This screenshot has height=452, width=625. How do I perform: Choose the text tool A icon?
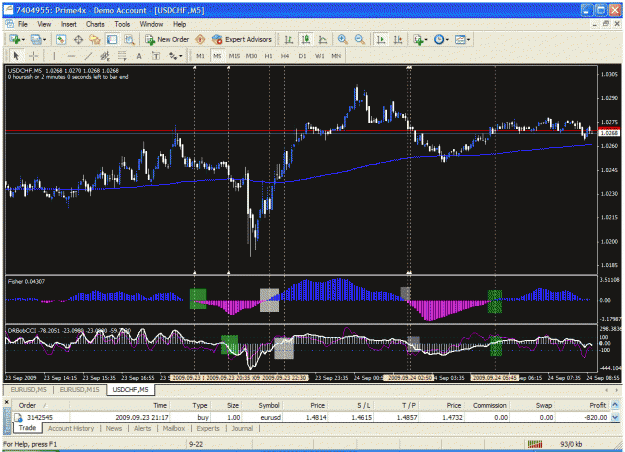(x=139, y=56)
